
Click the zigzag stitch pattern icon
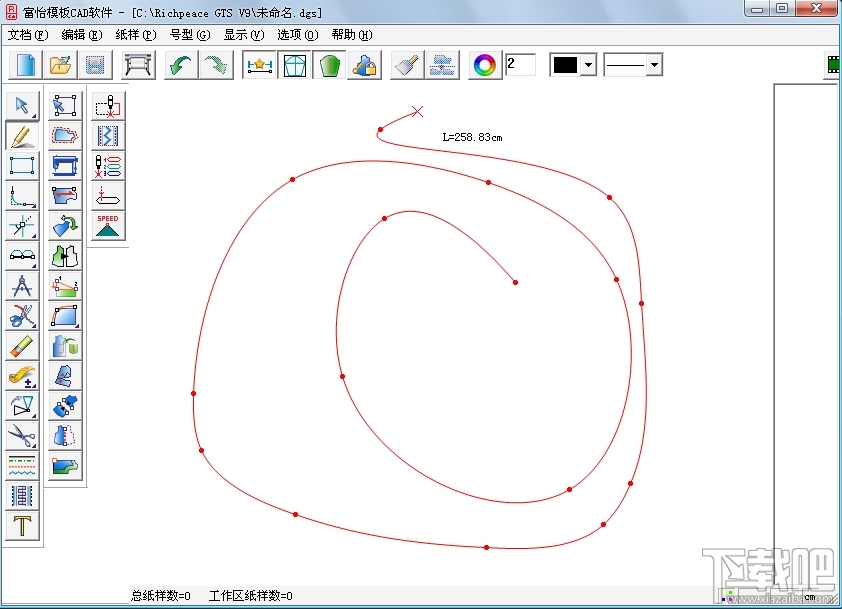(108, 135)
